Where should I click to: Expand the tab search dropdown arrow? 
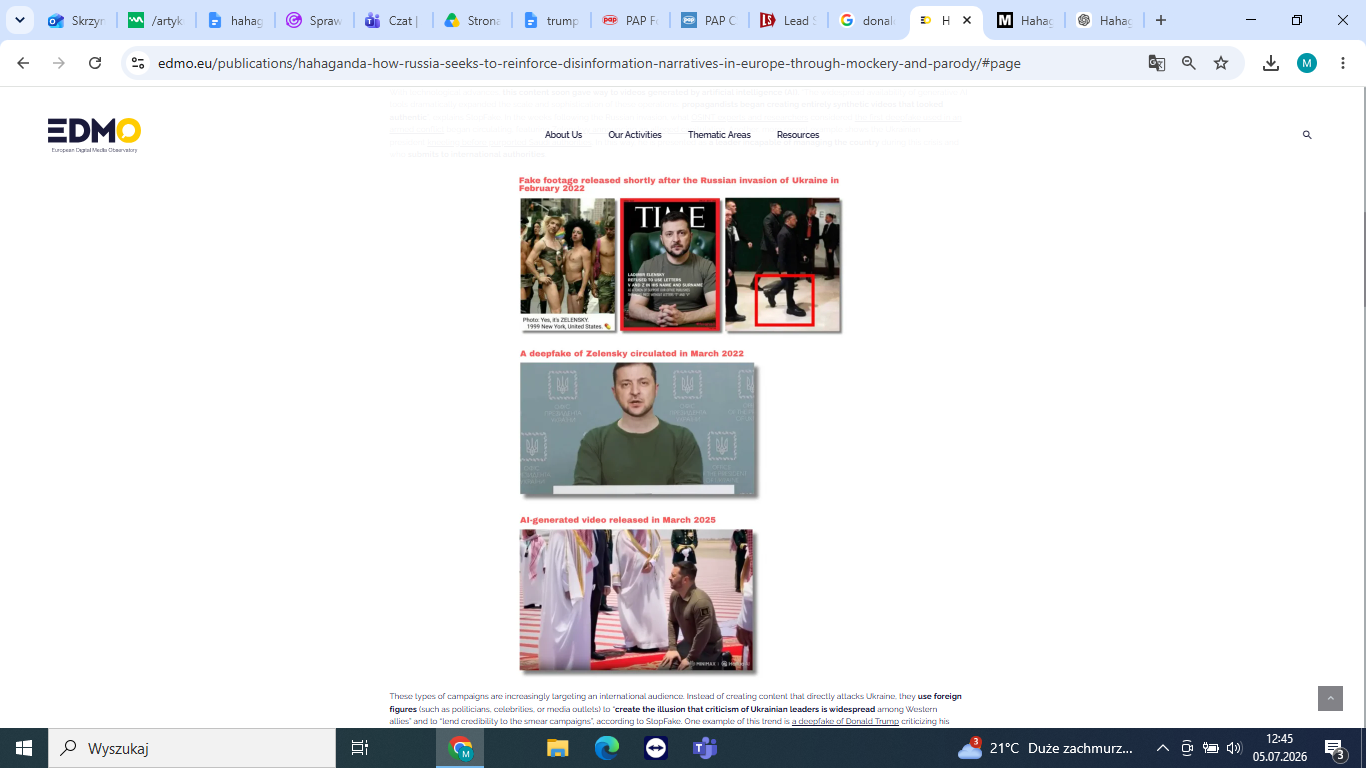19,20
